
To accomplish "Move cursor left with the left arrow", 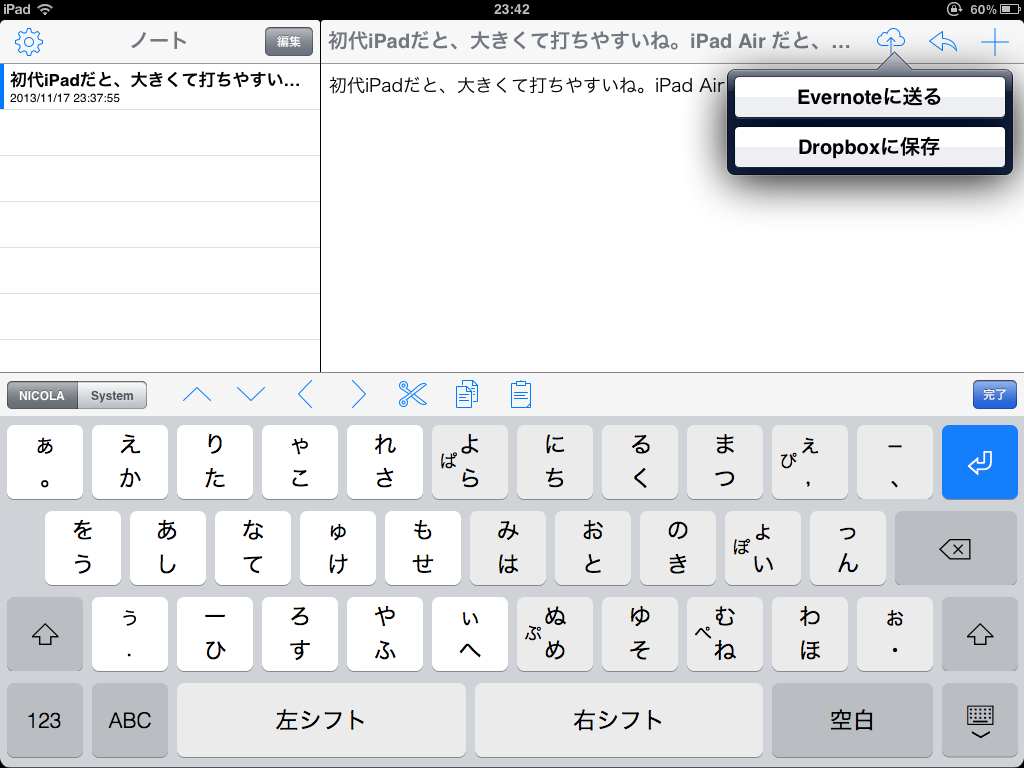I will point(305,394).
